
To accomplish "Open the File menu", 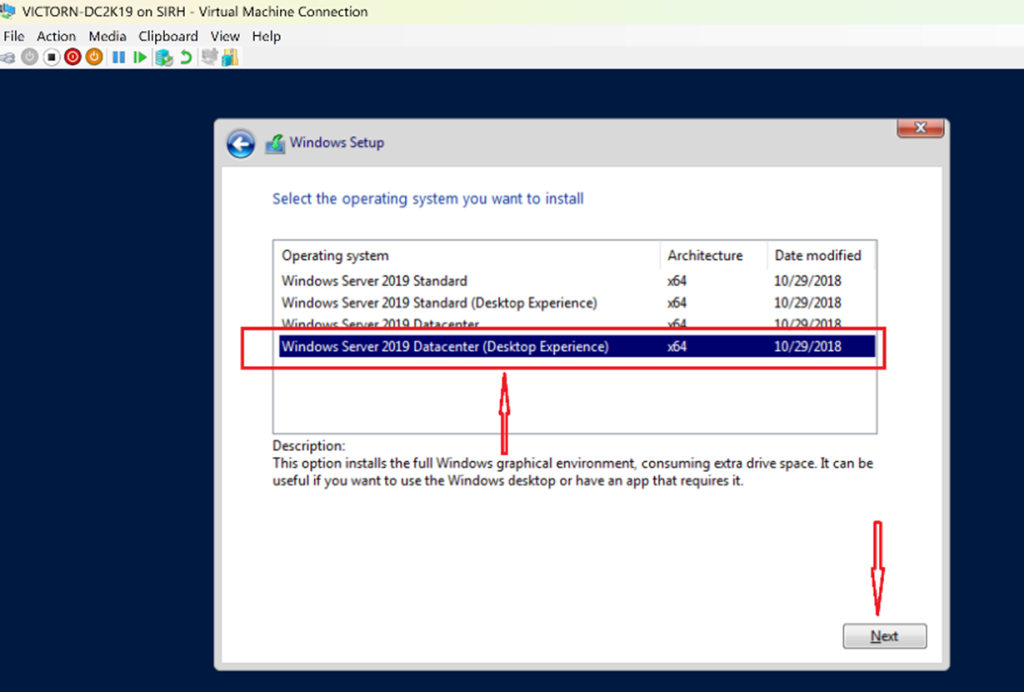I will tap(14, 37).
